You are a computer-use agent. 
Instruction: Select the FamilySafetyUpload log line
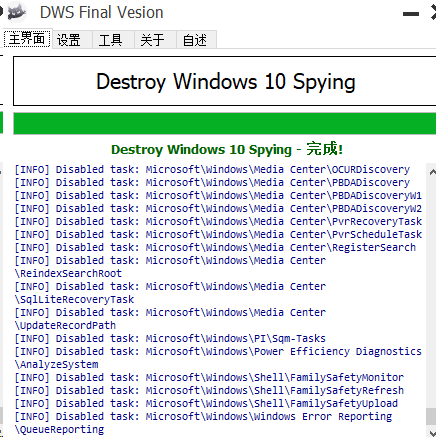(206, 404)
